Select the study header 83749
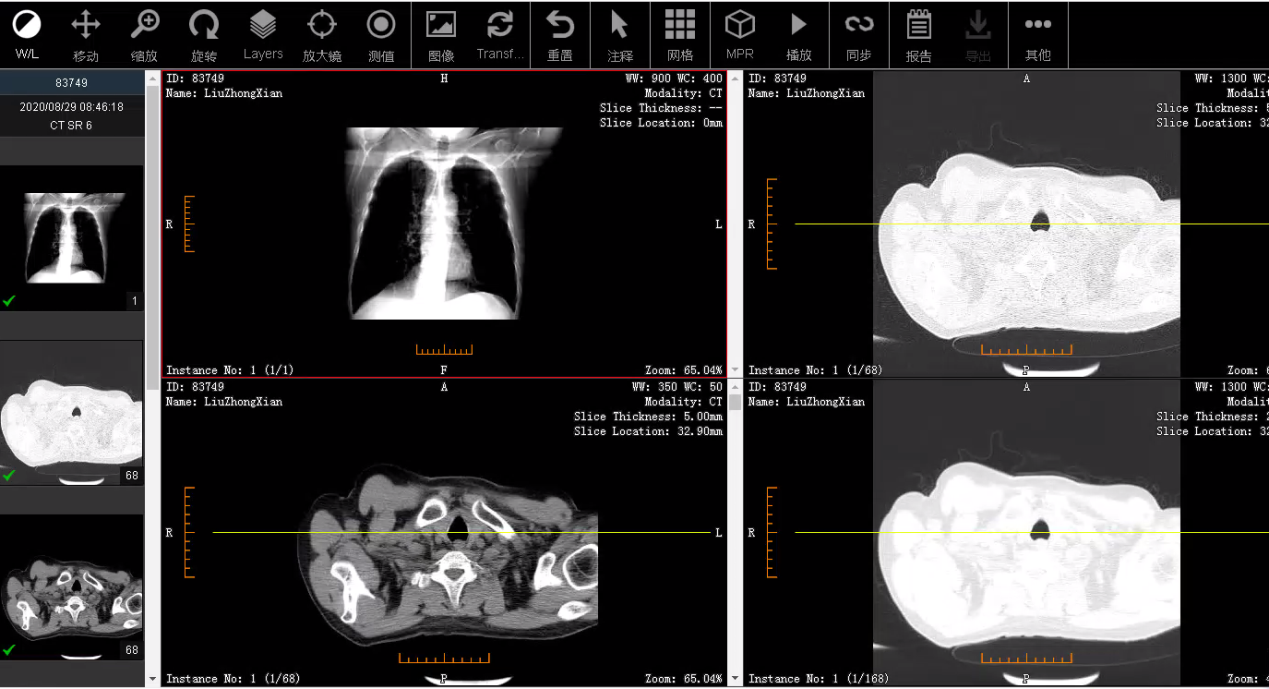Screen dimensions: 1269x689 [72, 83]
